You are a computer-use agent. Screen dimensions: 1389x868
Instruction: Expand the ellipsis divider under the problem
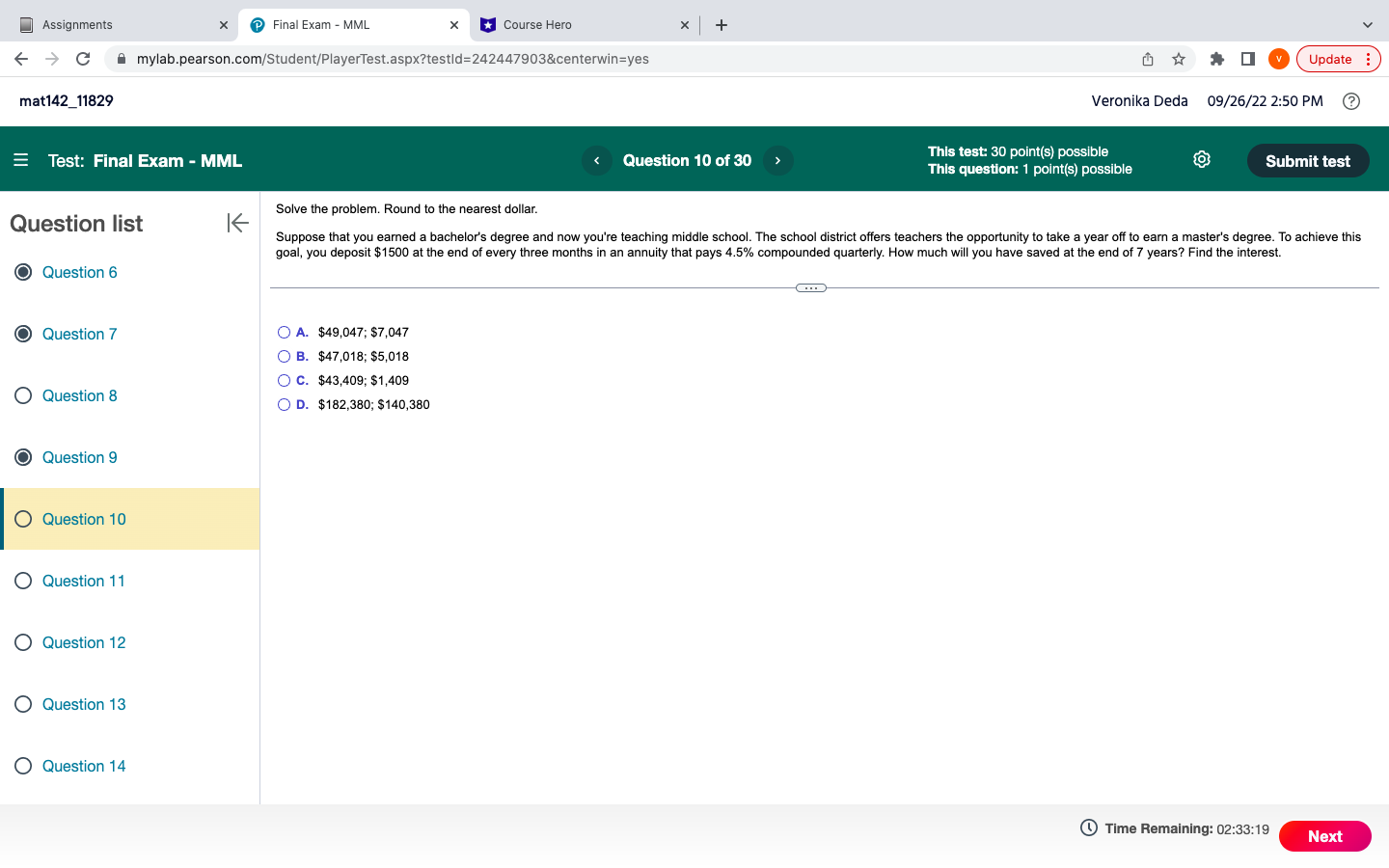810,286
